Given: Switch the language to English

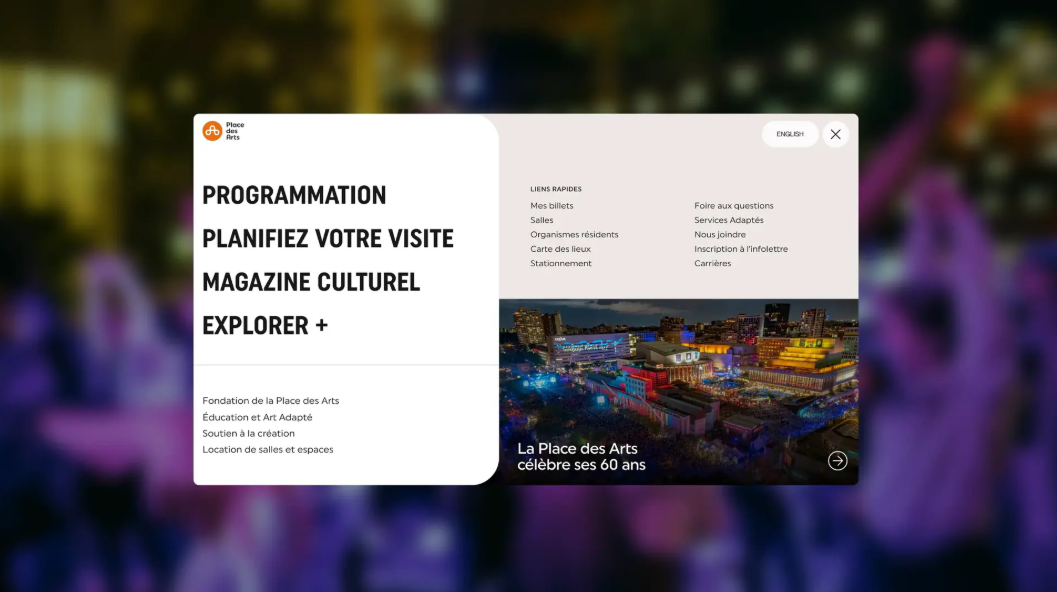Looking at the screenshot, I should point(789,134).
